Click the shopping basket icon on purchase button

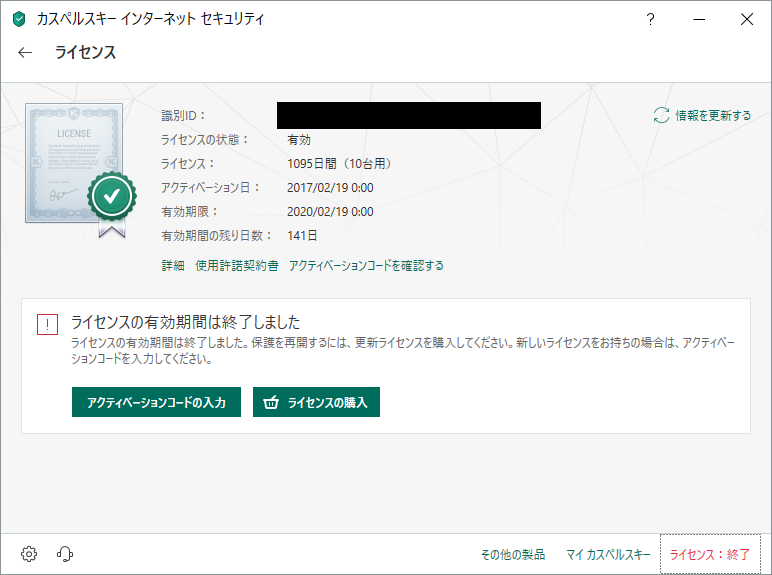271,402
